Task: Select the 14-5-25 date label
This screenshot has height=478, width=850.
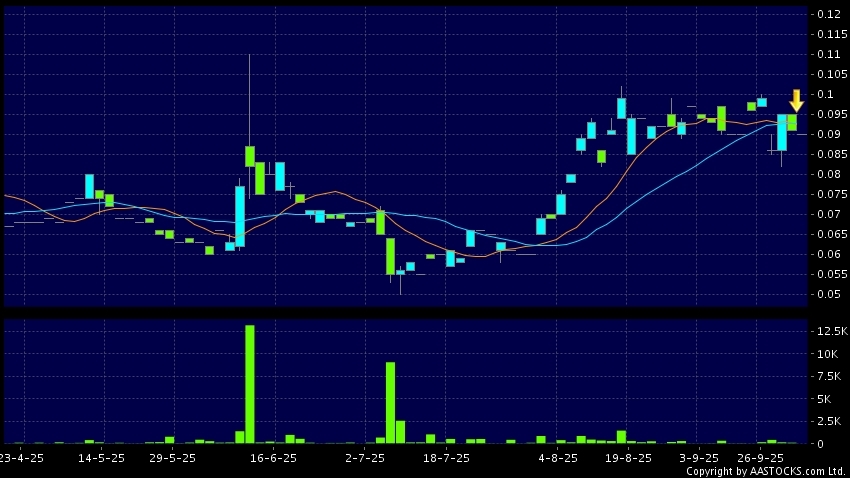Action: click(x=102, y=458)
